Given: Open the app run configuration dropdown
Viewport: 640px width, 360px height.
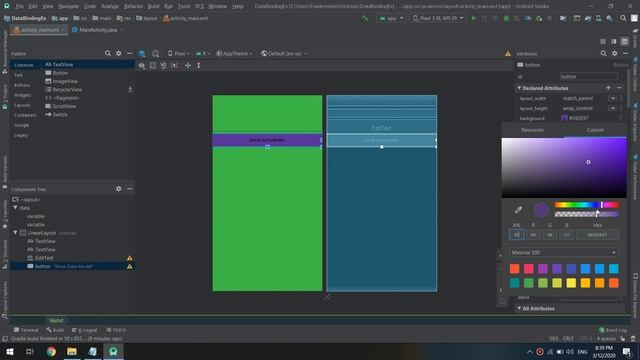Looking at the screenshot, I should [x=391, y=18].
